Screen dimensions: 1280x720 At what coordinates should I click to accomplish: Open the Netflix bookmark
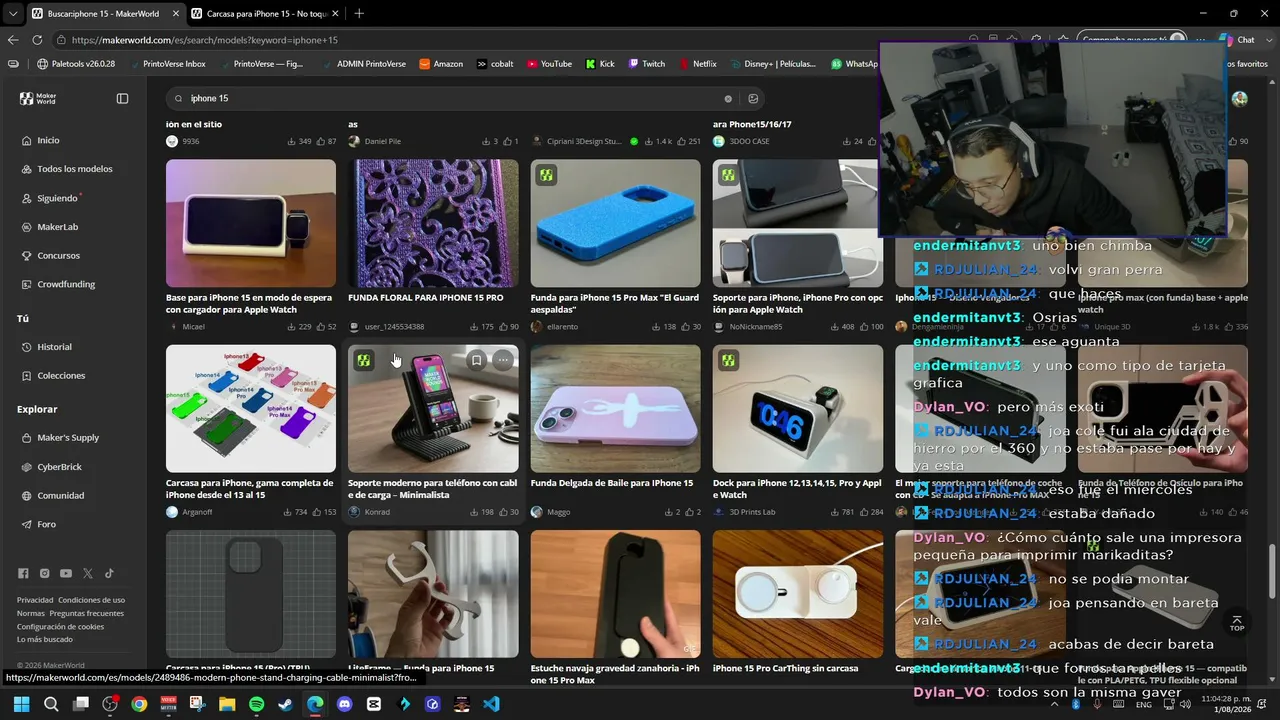pyautogui.click(x=697, y=64)
